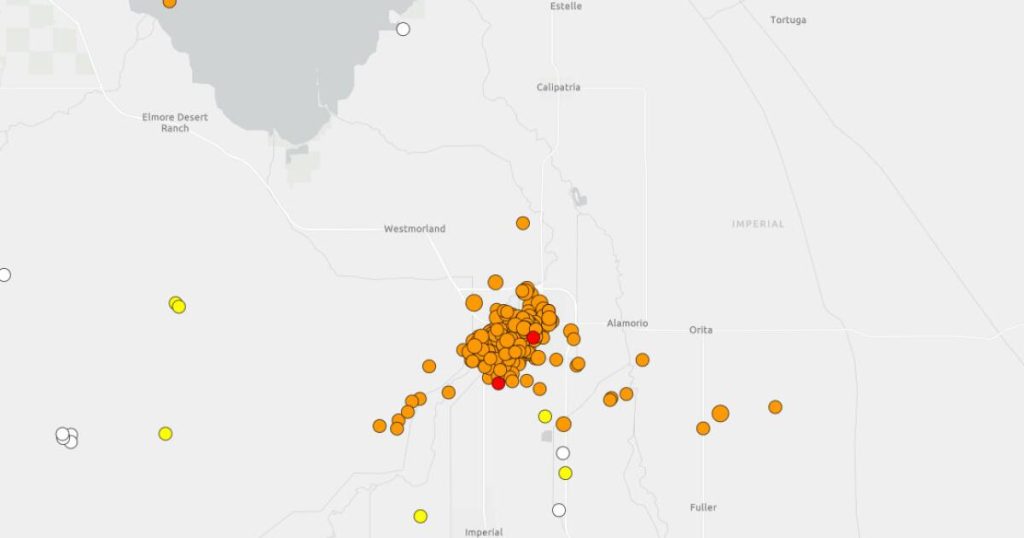Select the yellow marker between the two white markers

(x=566, y=473)
